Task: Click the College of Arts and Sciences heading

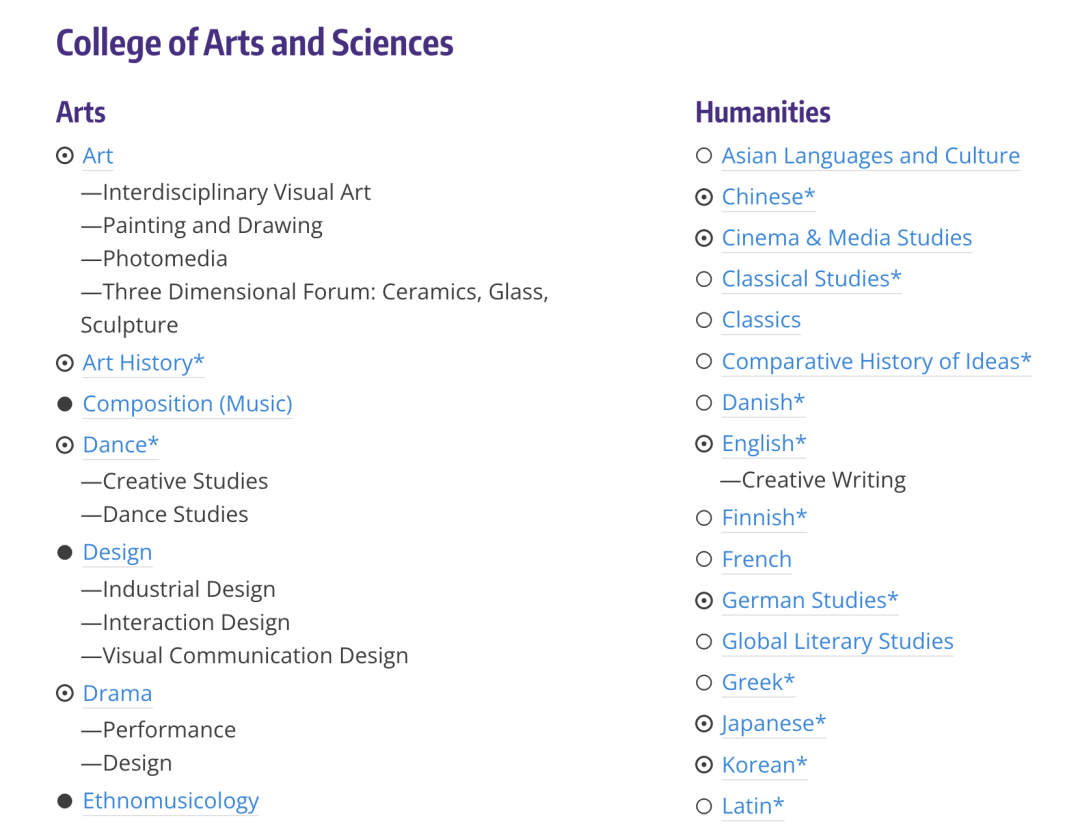Action: (254, 43)
